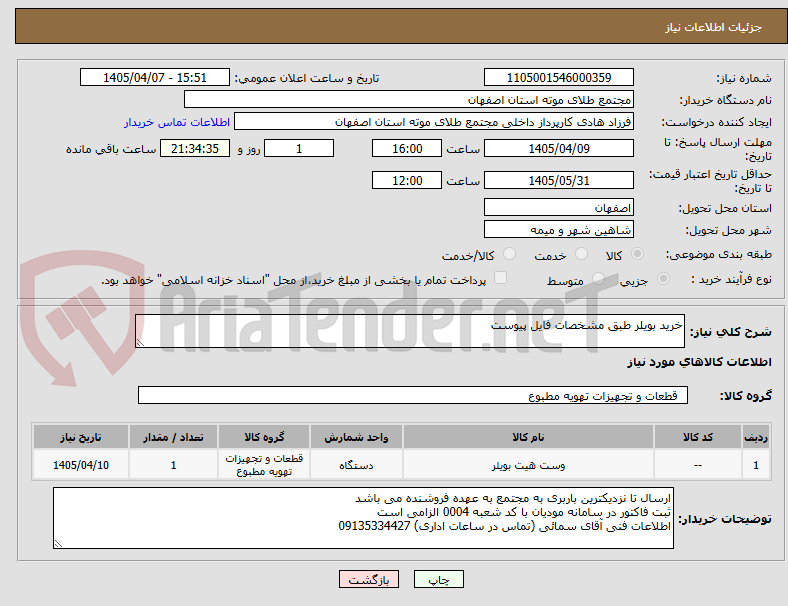Click the گروه کالا field
Viewport: 788px width, 606px height.
tap(413, 395)
